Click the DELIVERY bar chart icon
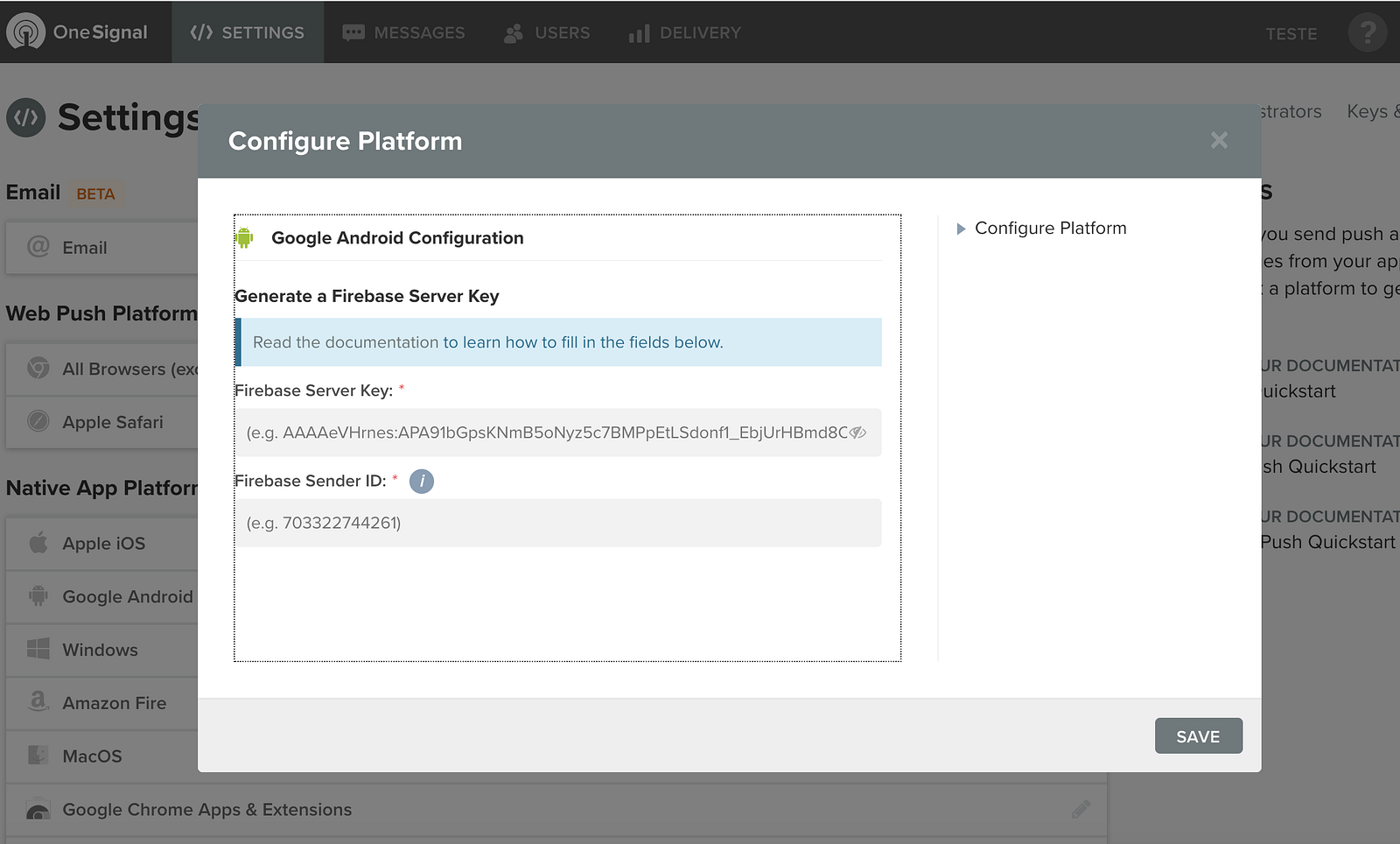The width and height of the screenshot is (1400, 844). (x=639, y=33)
